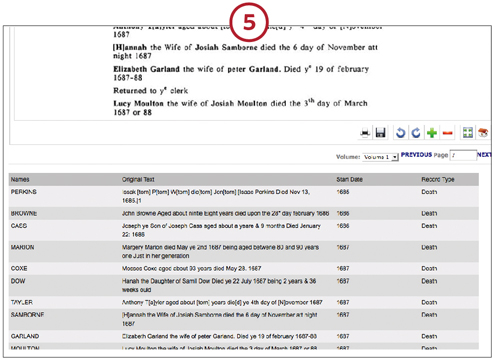This screenshot has width=495, height=362.
Task: Click start date 1687 in COXE row
Action: [x=343, y=269]
